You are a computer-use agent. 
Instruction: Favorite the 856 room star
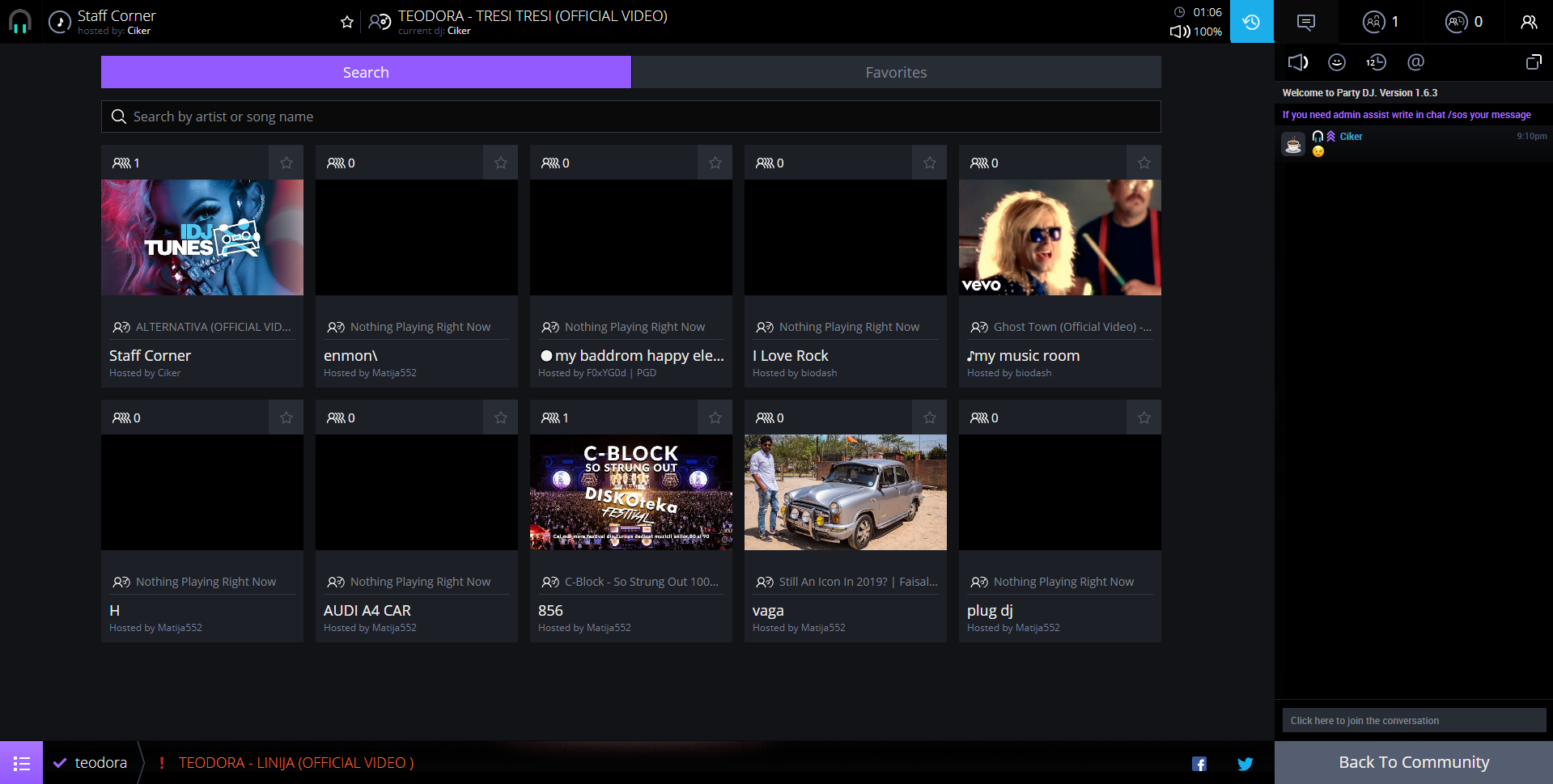tap(715, 417)
